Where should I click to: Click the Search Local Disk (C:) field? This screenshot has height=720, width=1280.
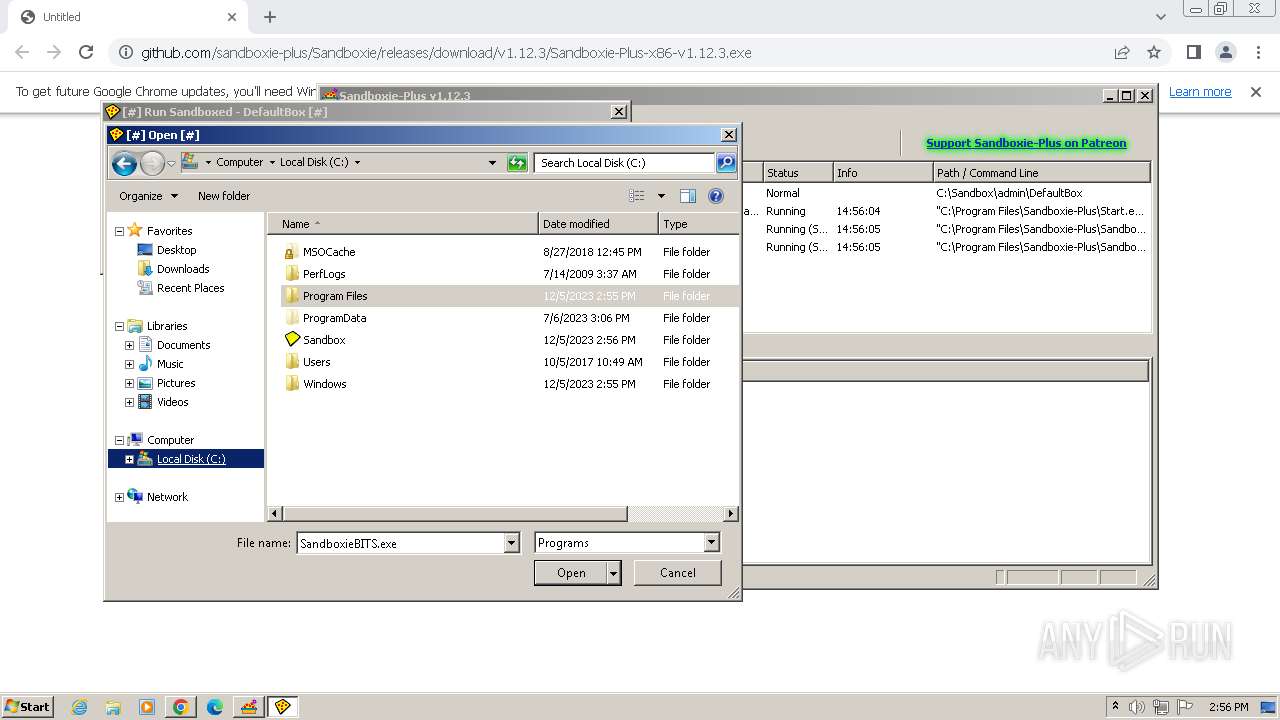[625, 163]
